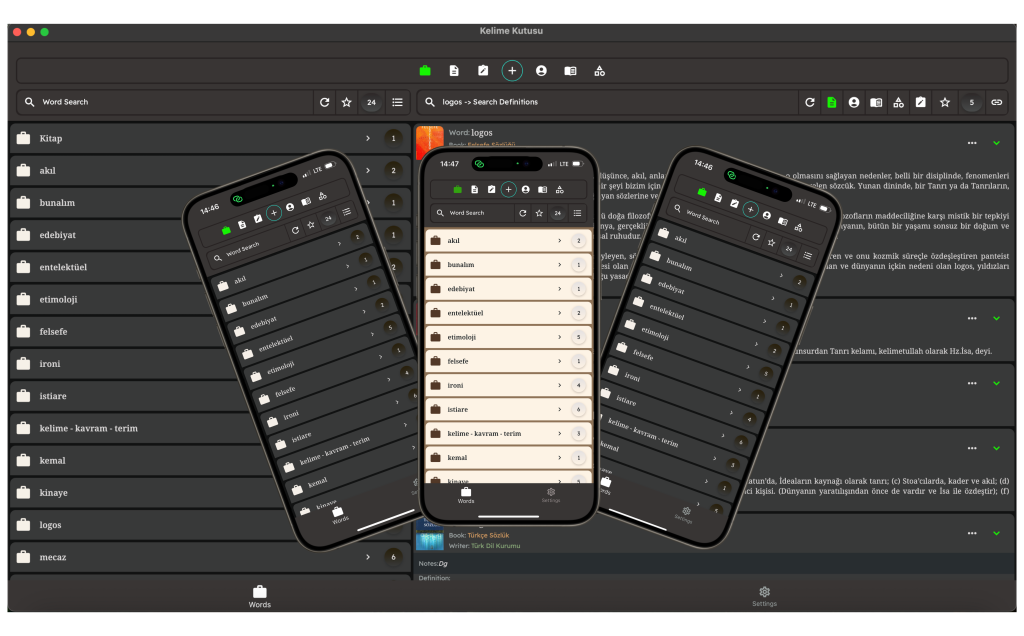This screenshot has height=636, width=1024.
Task: Collapse the Word: logos card with its green chevron
Action: pos(997,143)
